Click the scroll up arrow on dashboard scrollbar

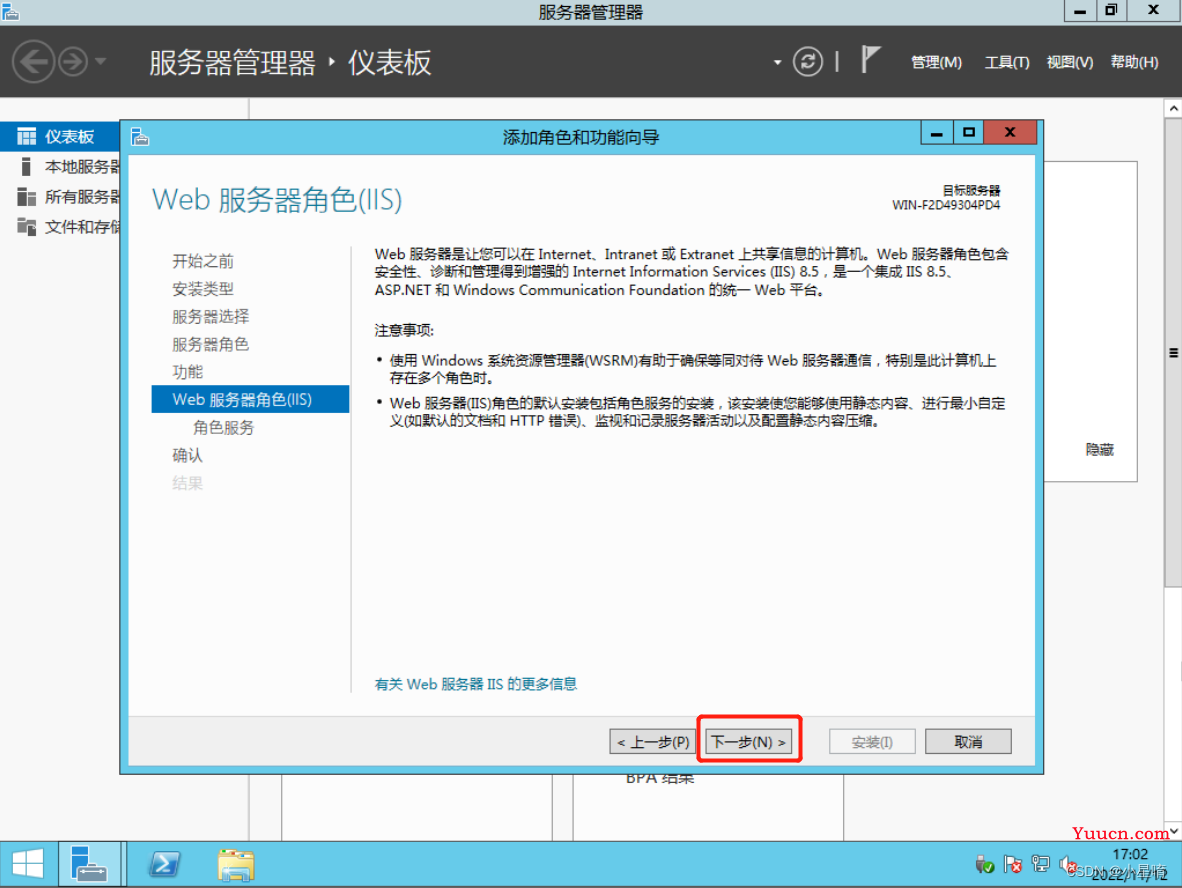[x=1174, y=109]
